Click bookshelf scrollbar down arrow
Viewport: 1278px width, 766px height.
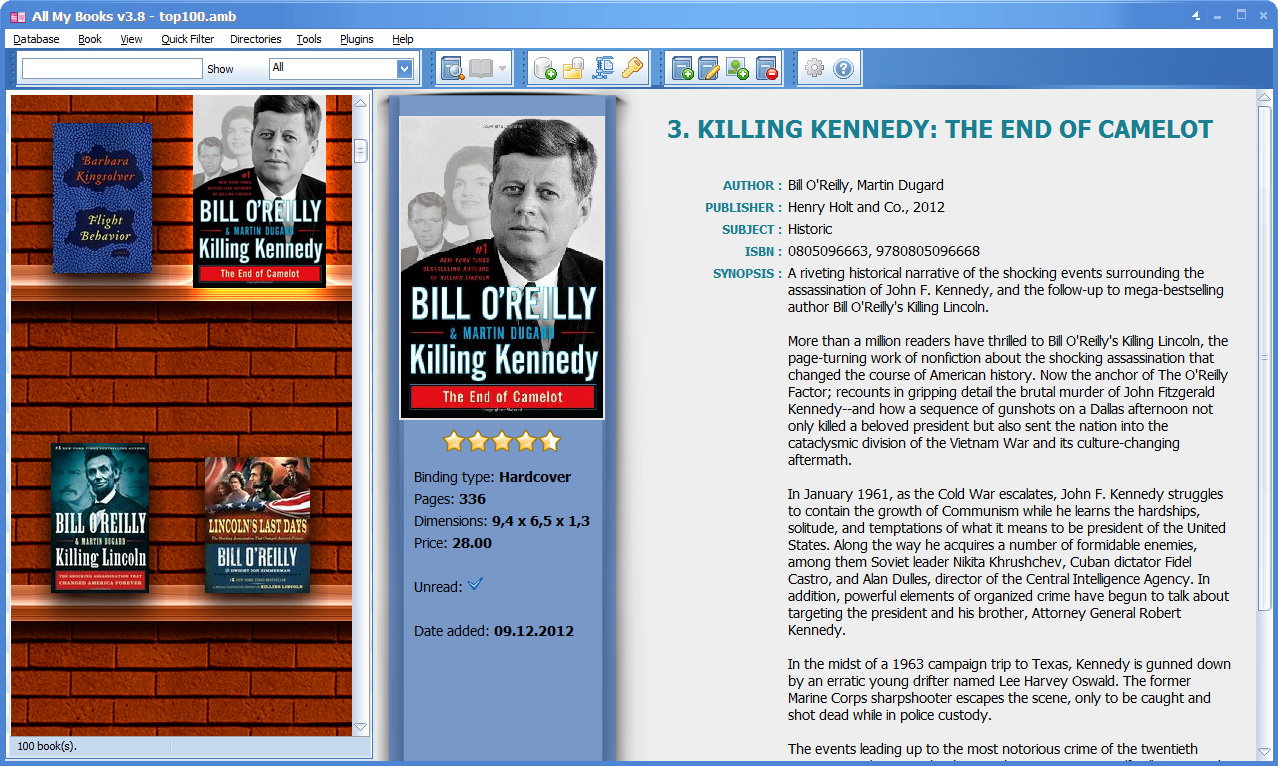click(361, 728)
